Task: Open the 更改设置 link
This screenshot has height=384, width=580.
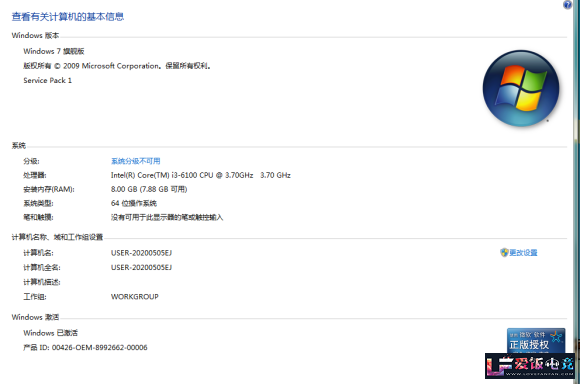Action: (523, 253)
